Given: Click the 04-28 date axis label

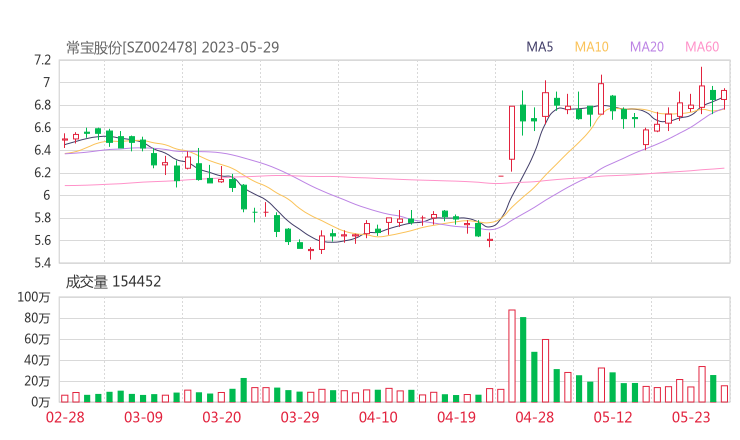Looking at the screenshot, I should pos(535,417).
